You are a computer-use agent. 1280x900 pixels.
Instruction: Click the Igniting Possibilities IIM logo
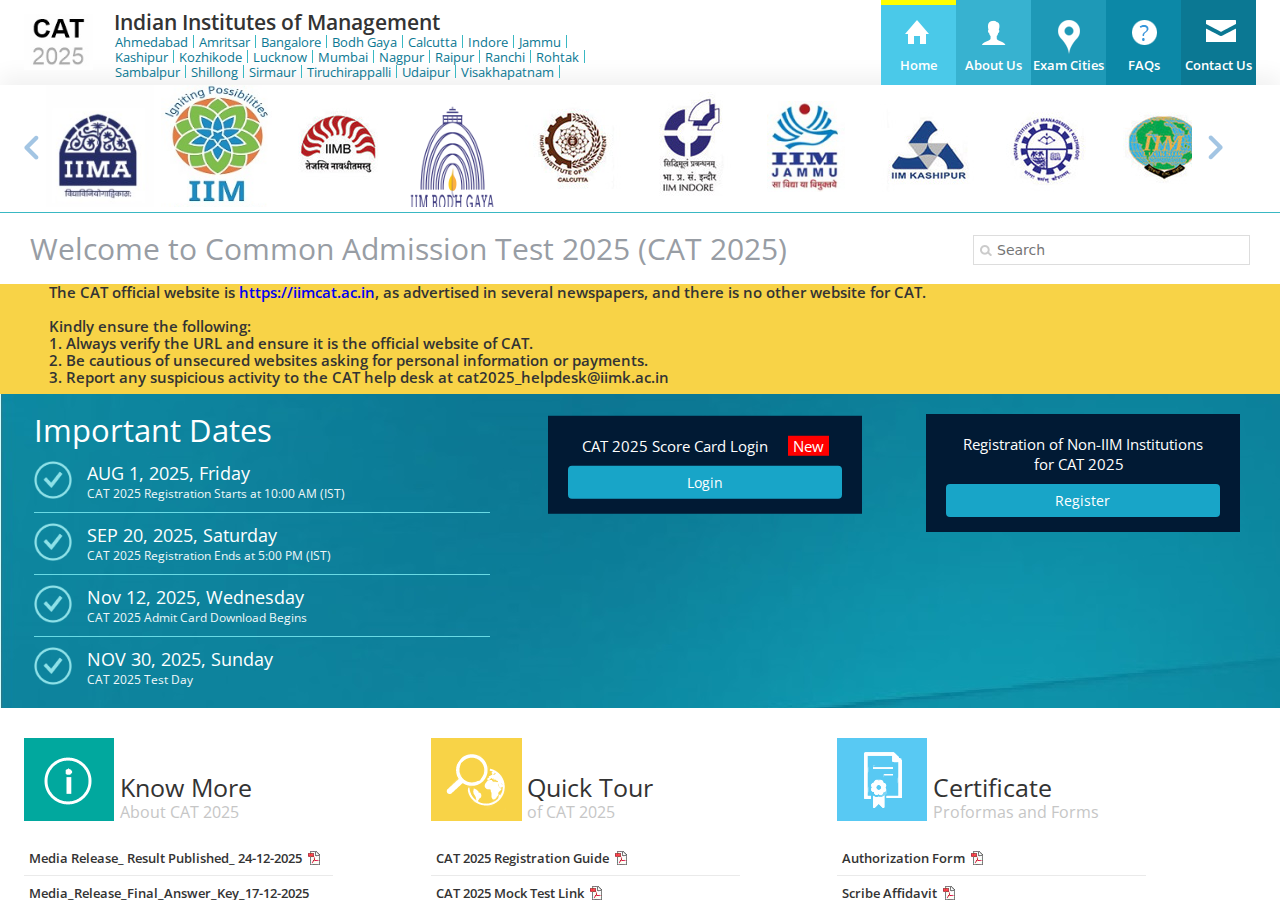(217, 144)
